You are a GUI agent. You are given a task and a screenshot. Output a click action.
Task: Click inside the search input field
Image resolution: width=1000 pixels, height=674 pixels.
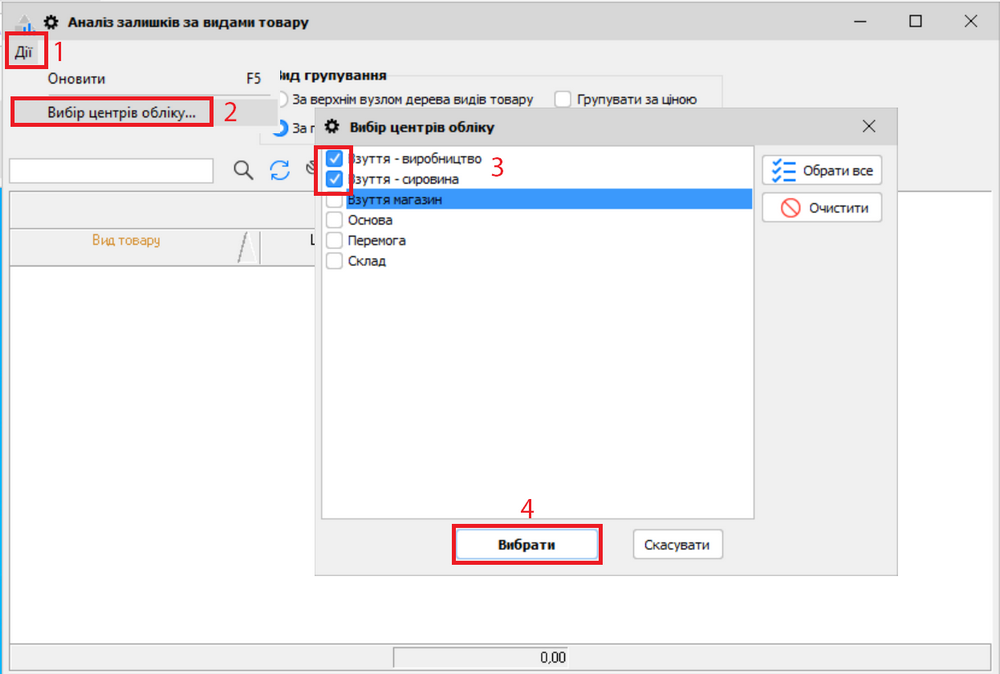[110, 170]
